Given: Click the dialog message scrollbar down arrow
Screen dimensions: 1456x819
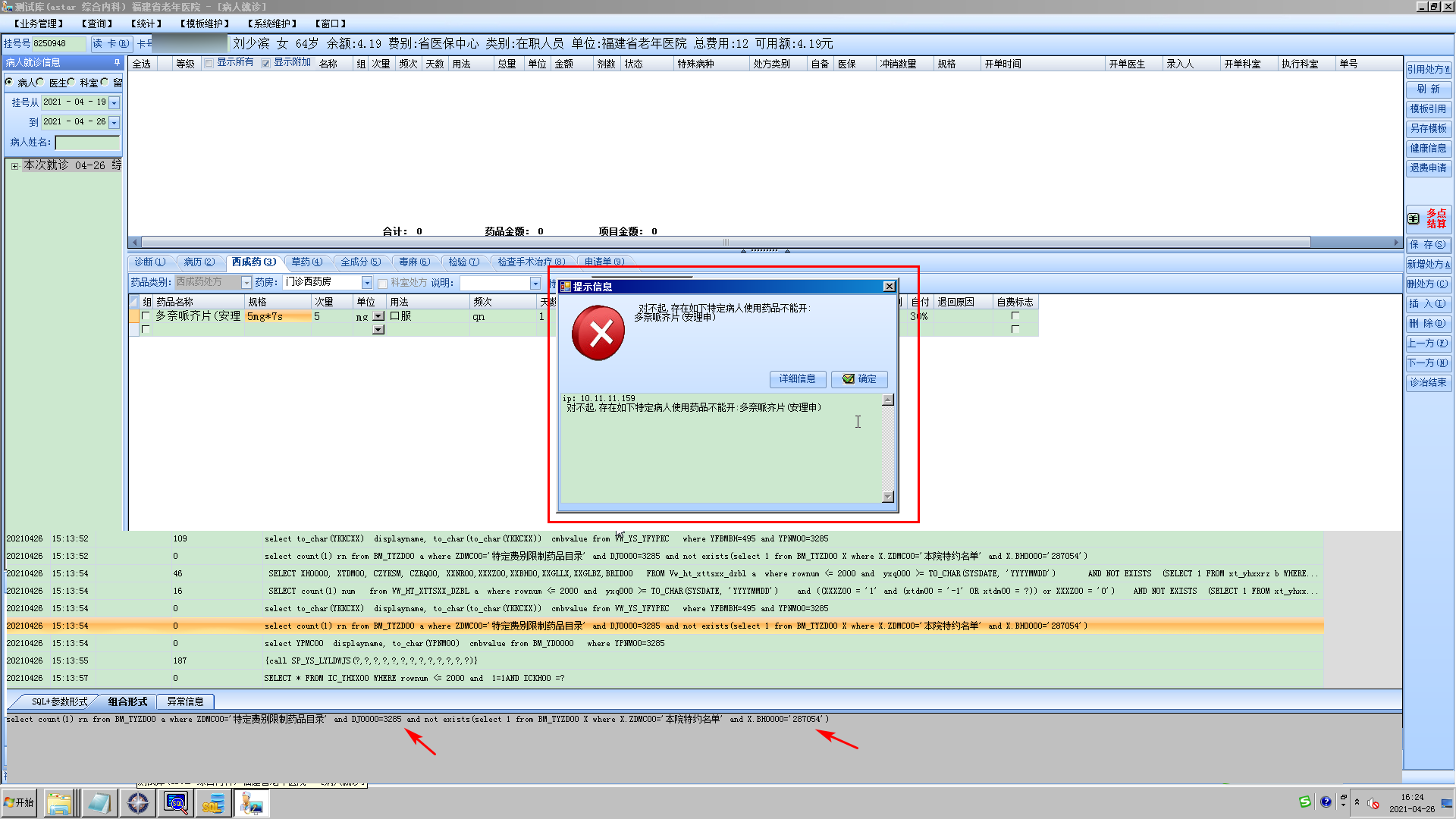Looking at the screenshot, I should tap(888, 497).
